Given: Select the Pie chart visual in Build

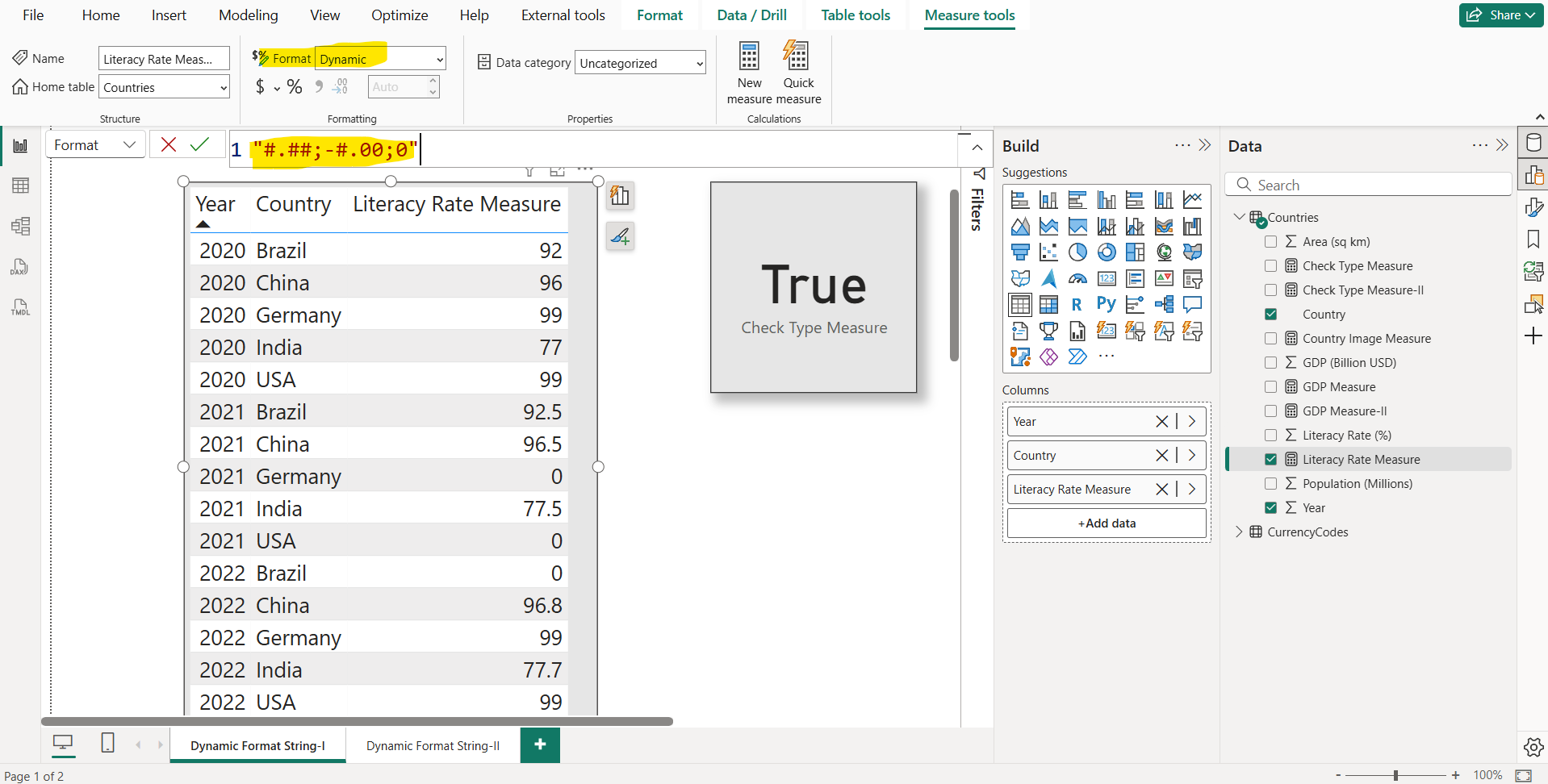Looking at the screenshot, I should pyautogui.click(x=1077, y=252).
